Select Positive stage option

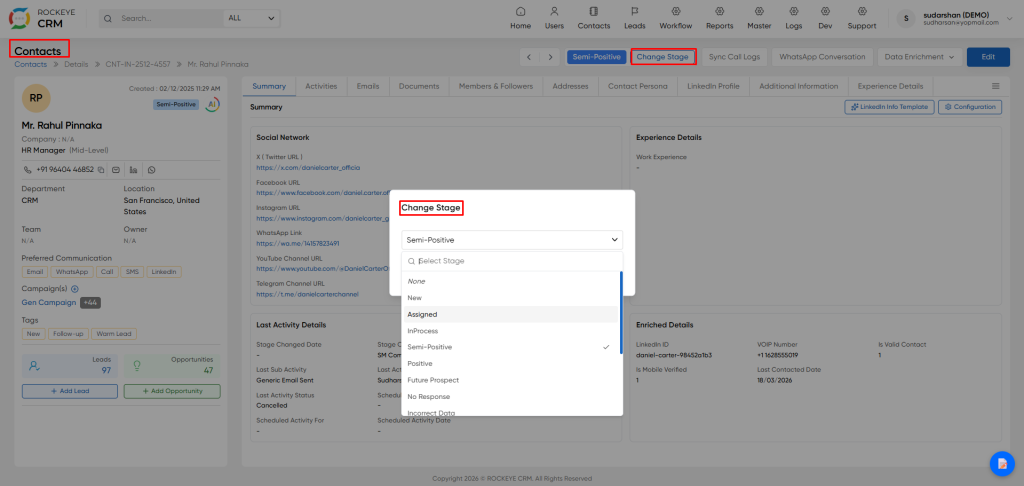(x=512, y=363)
